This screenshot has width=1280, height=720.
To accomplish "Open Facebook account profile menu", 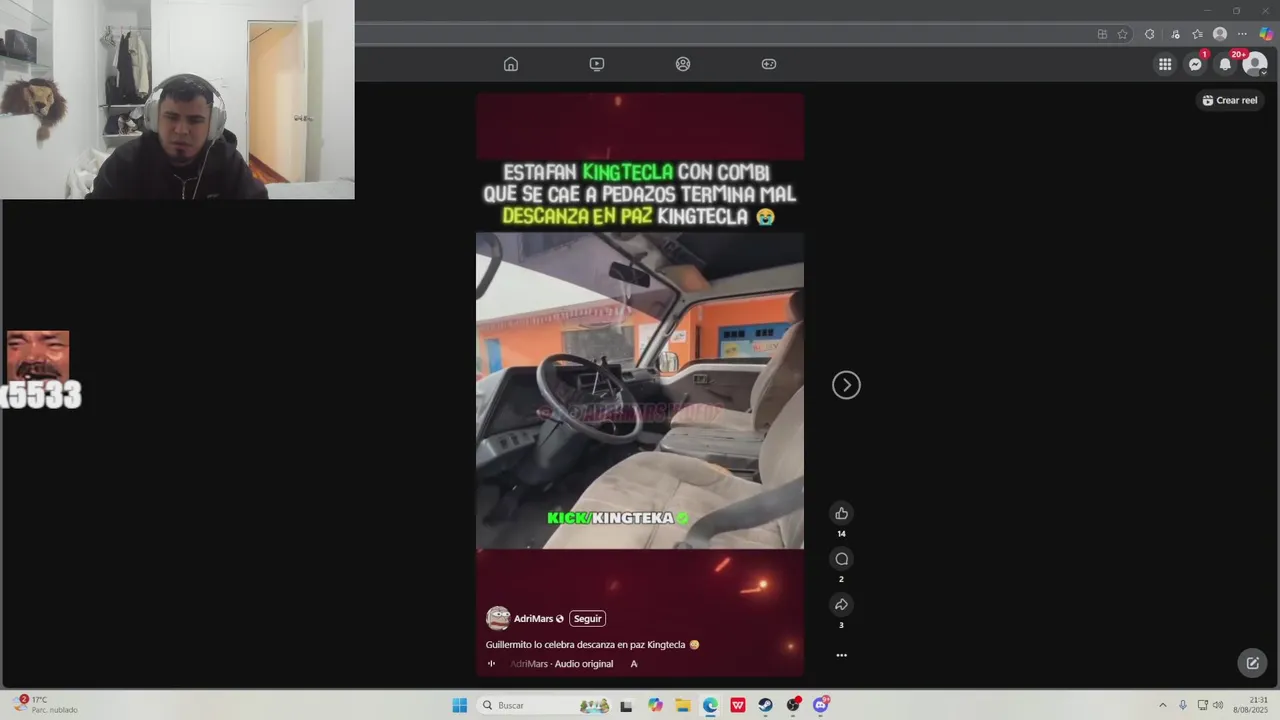I will pos(1255,64).
